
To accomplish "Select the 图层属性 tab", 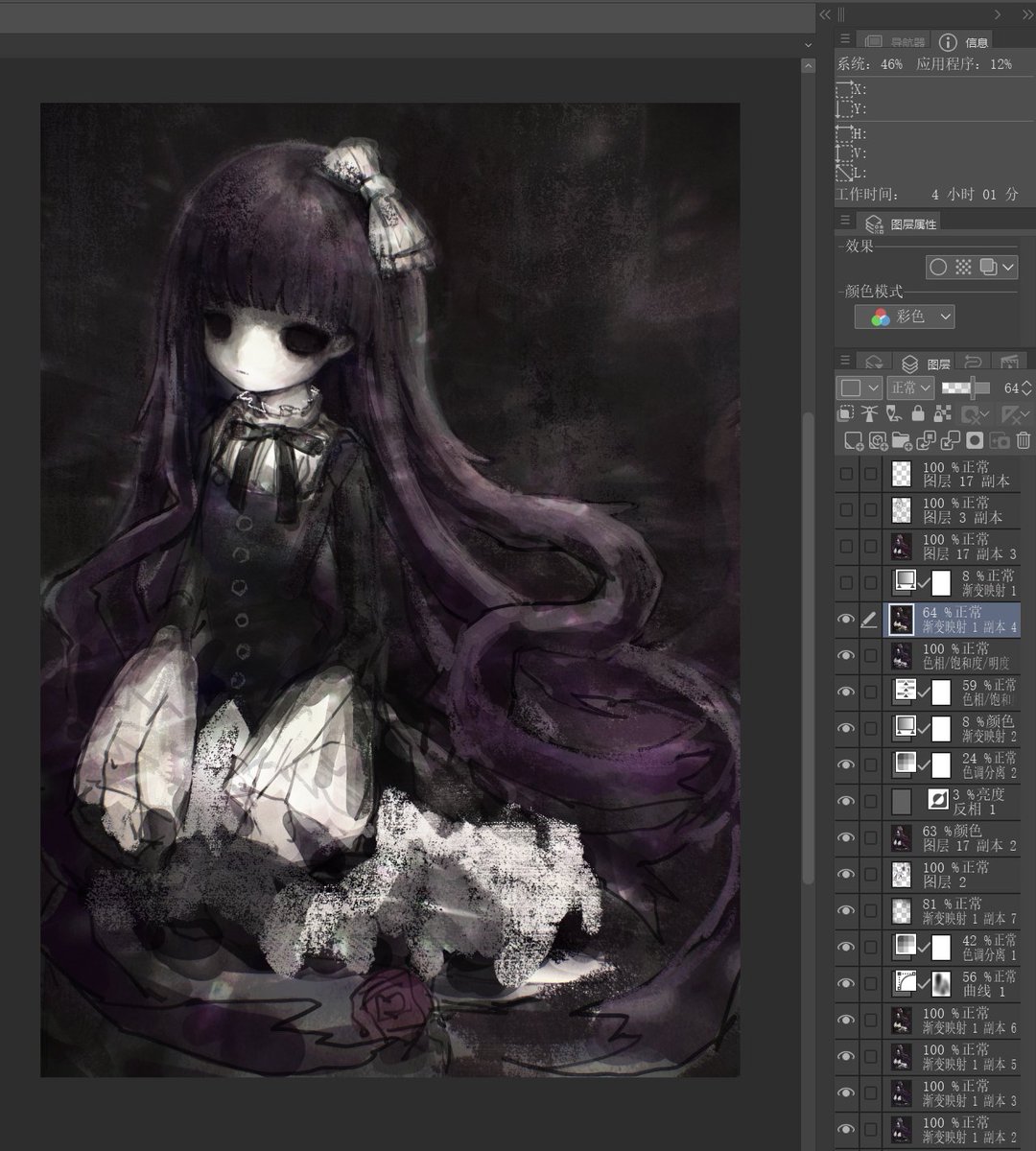I will click(900, 223).
